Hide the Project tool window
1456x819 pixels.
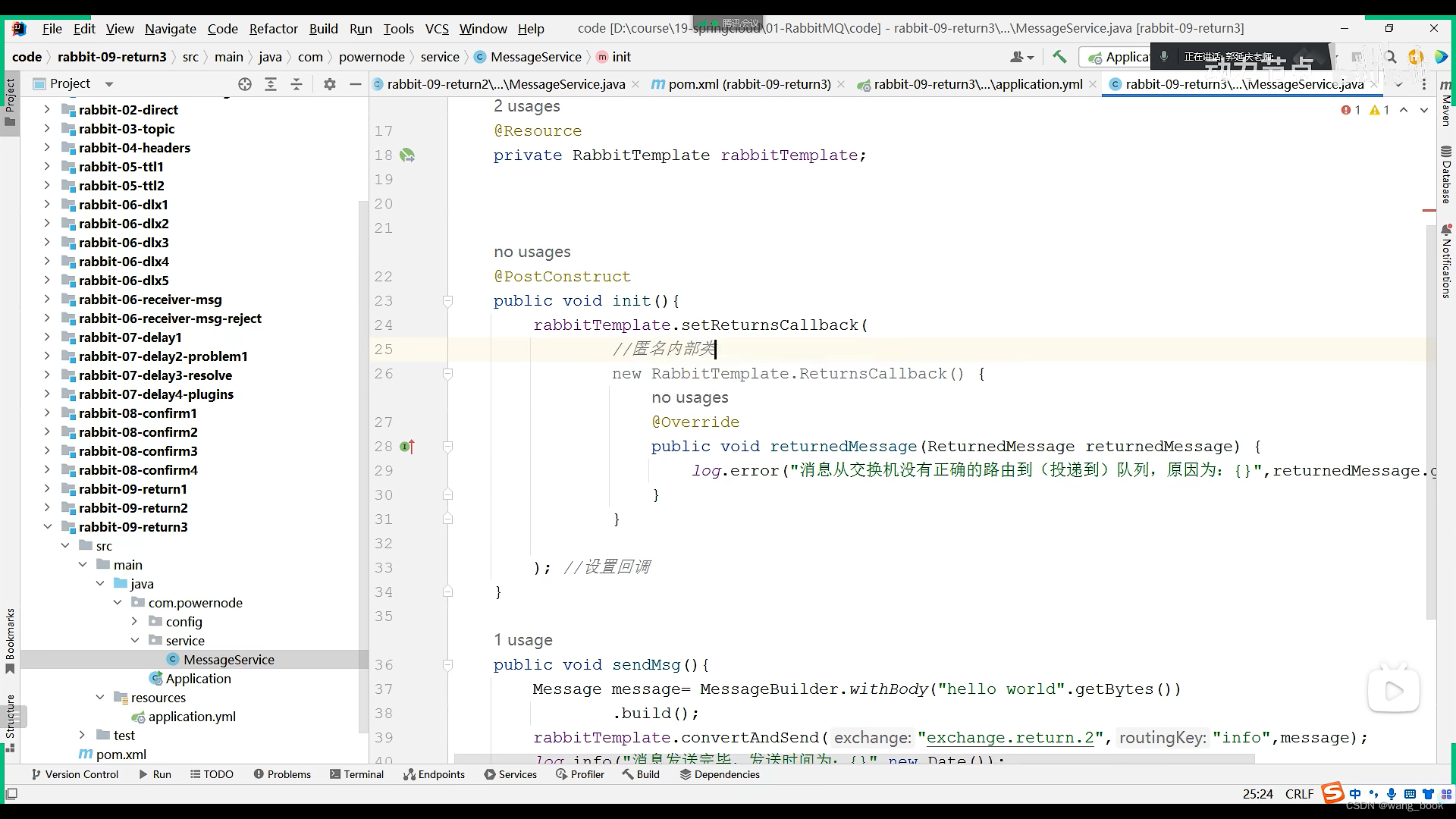click(x=355, y=84)
